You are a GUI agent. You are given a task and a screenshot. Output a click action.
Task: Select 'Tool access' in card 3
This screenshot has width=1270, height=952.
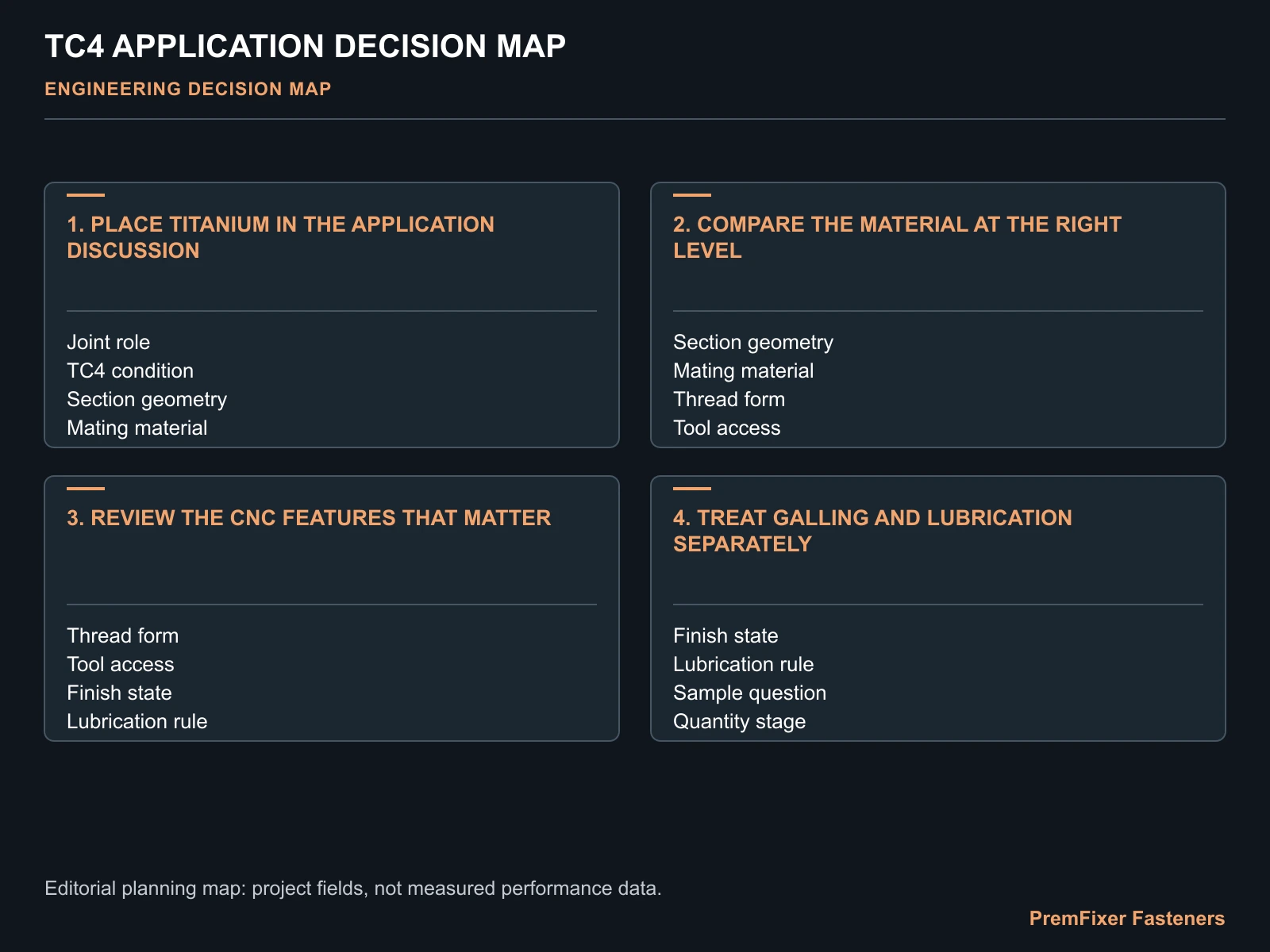pos(121,664)
